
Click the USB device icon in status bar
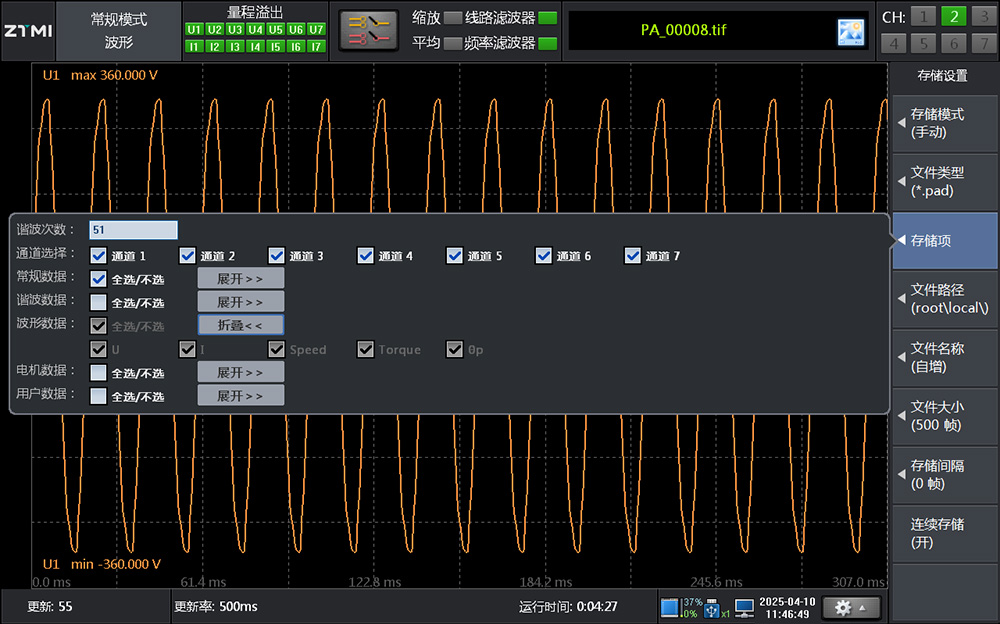point(712,607)
